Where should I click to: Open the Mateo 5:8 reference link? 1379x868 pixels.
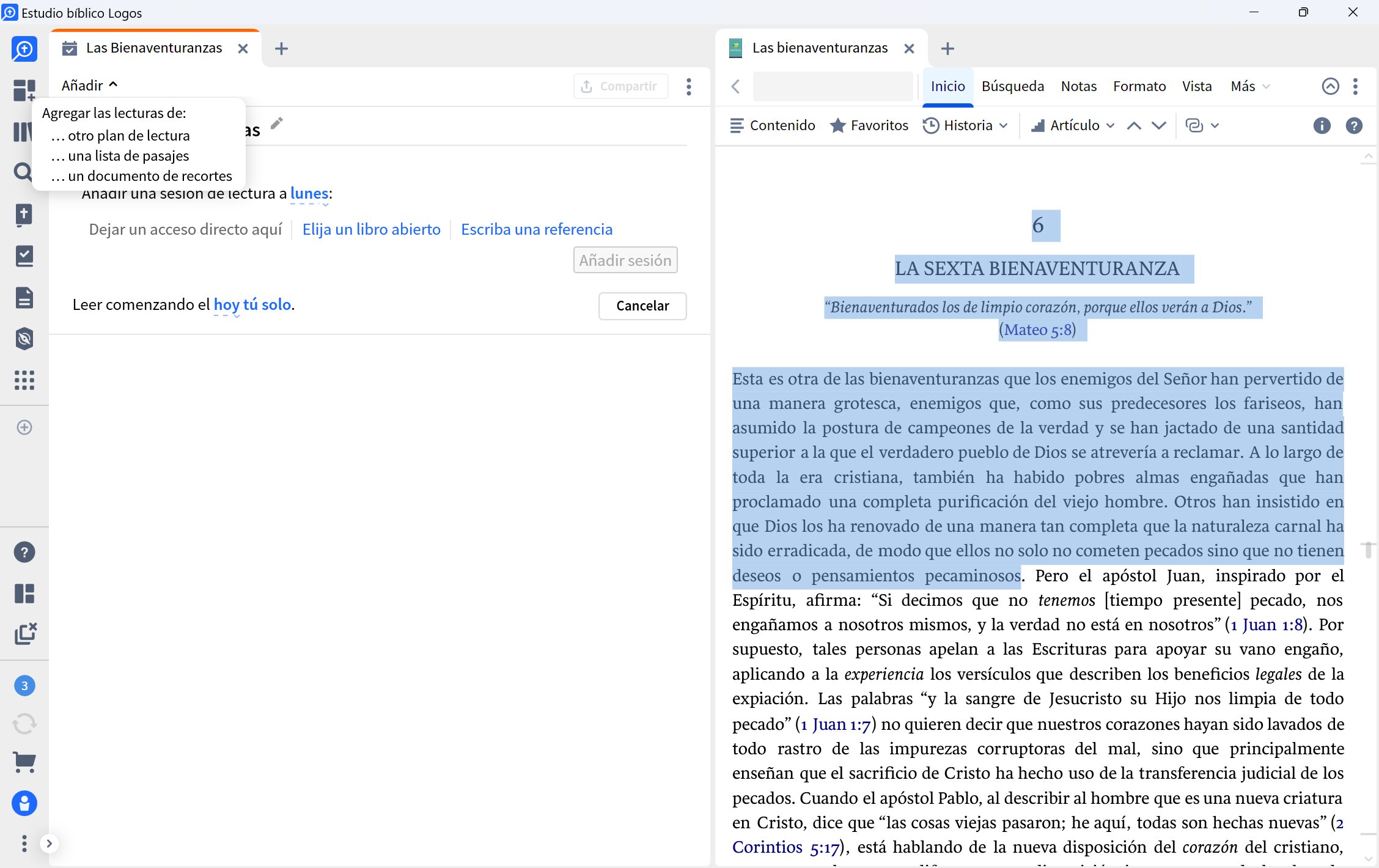tap(1038, 330)
